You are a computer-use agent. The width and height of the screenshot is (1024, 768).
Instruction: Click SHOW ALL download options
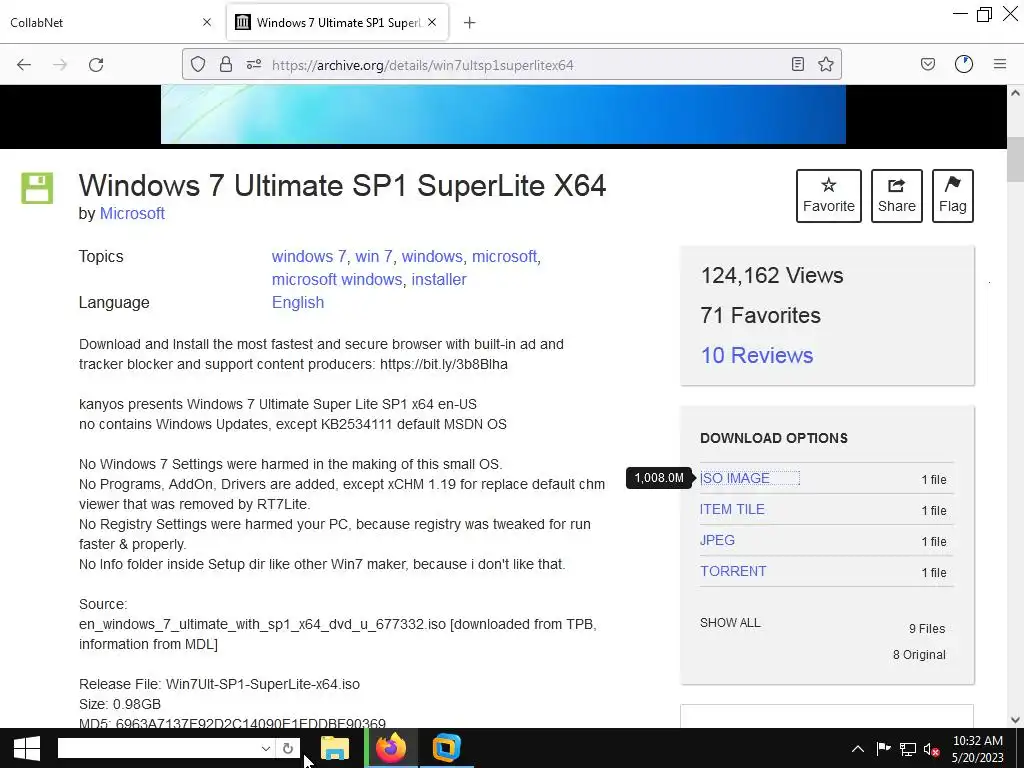click(x=730, y=623)
